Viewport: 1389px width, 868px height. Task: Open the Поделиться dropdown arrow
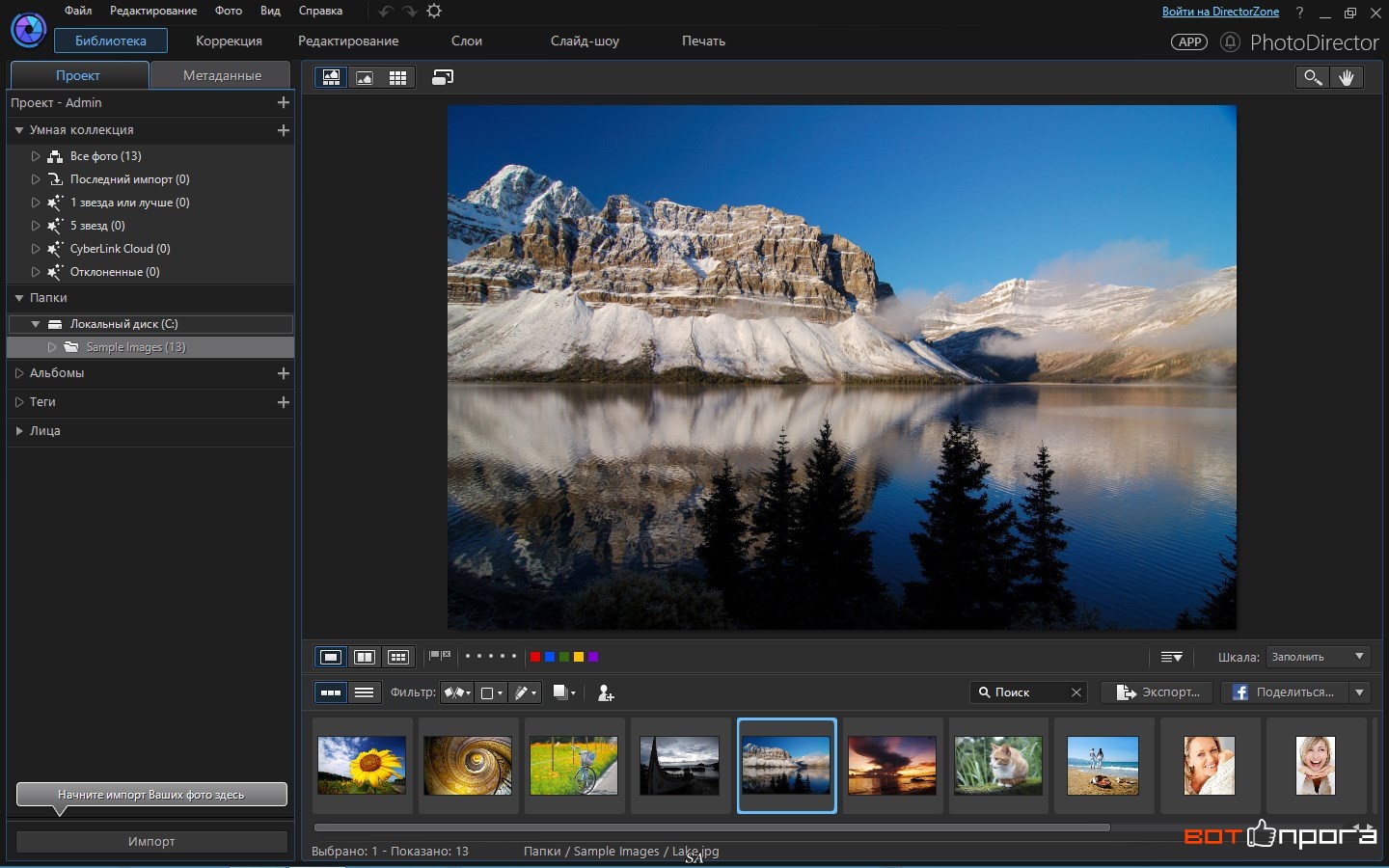pos(1359,692)
